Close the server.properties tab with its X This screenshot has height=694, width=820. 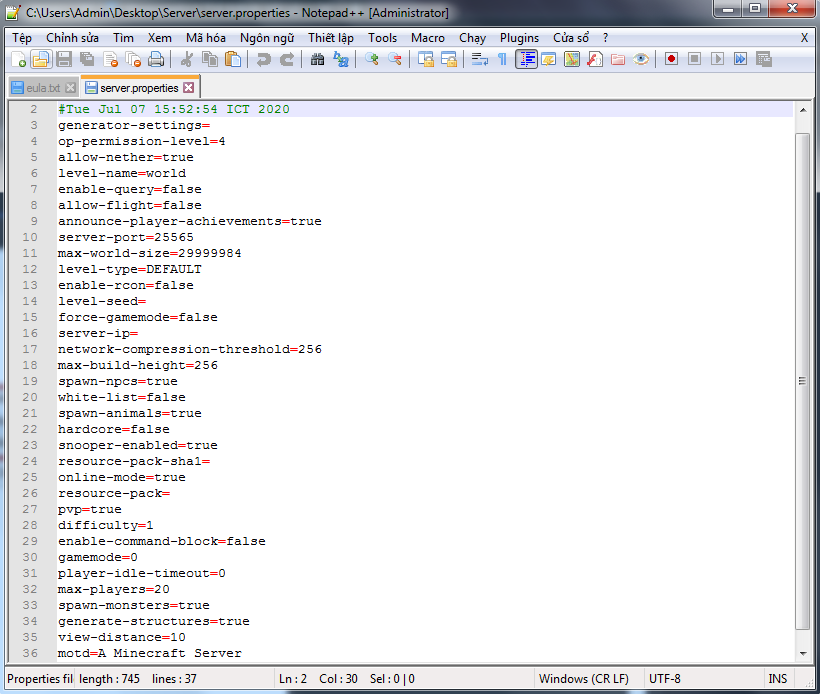(188, 88)
